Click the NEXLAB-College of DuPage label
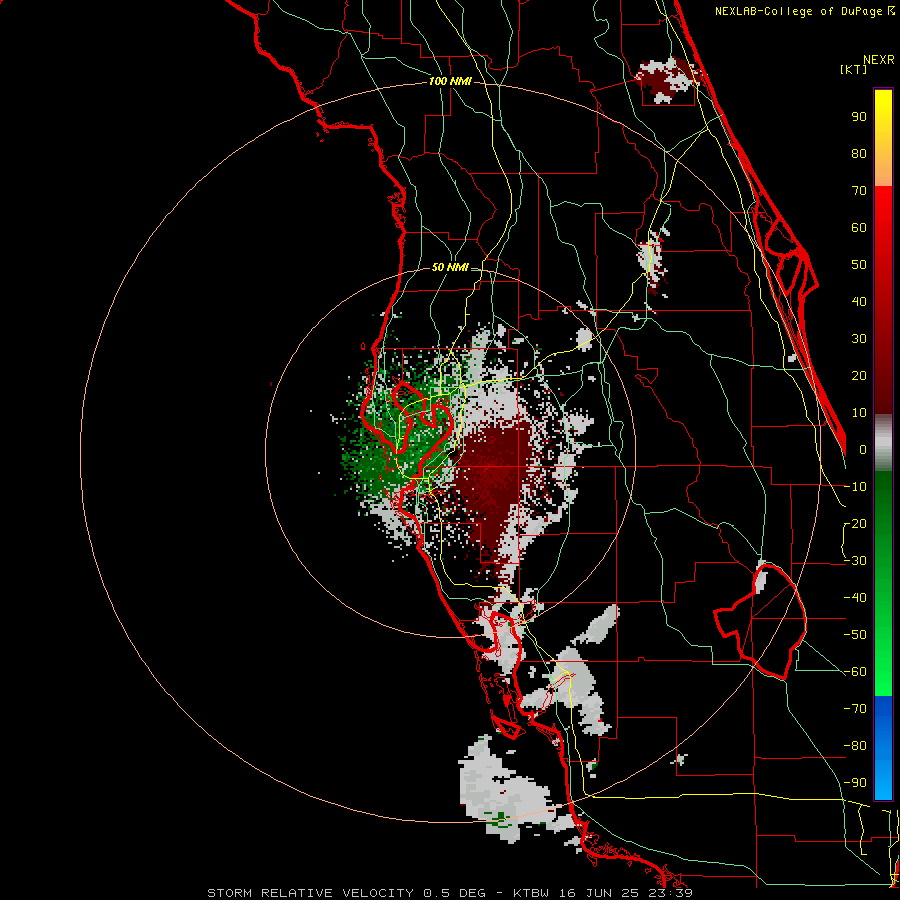 (800, 11)
